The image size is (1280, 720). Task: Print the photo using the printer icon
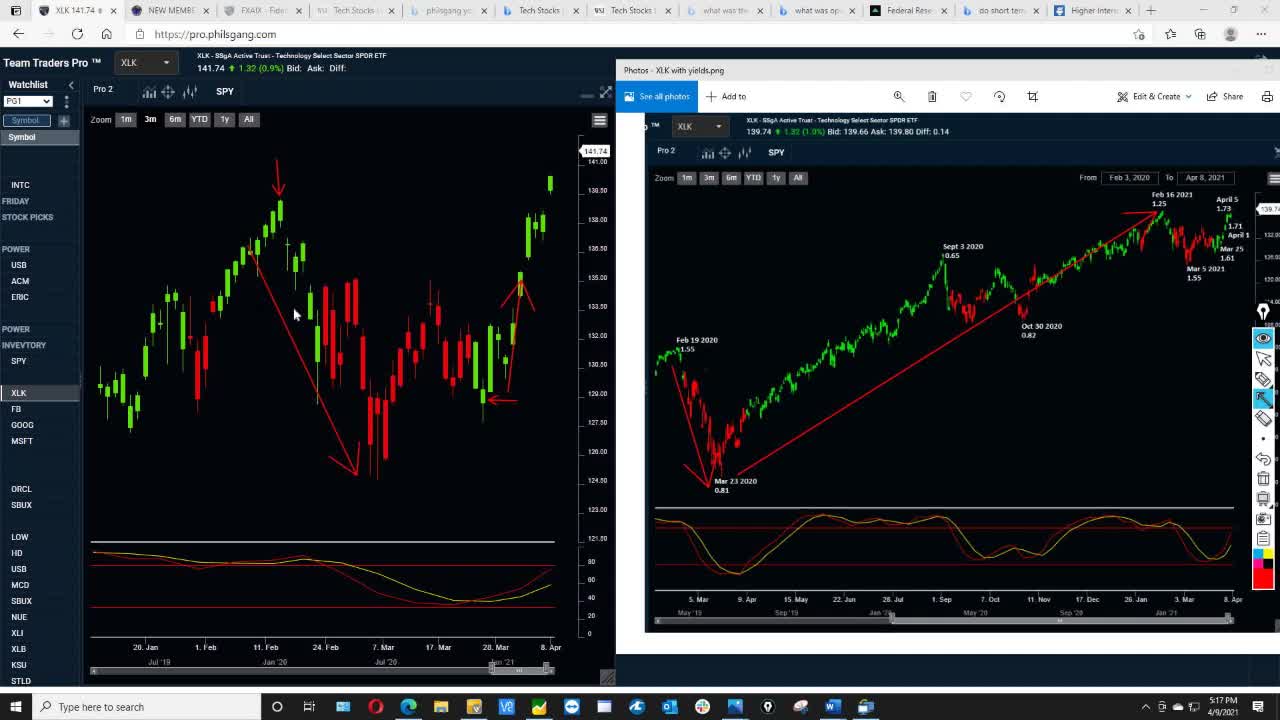(1267, 96)
